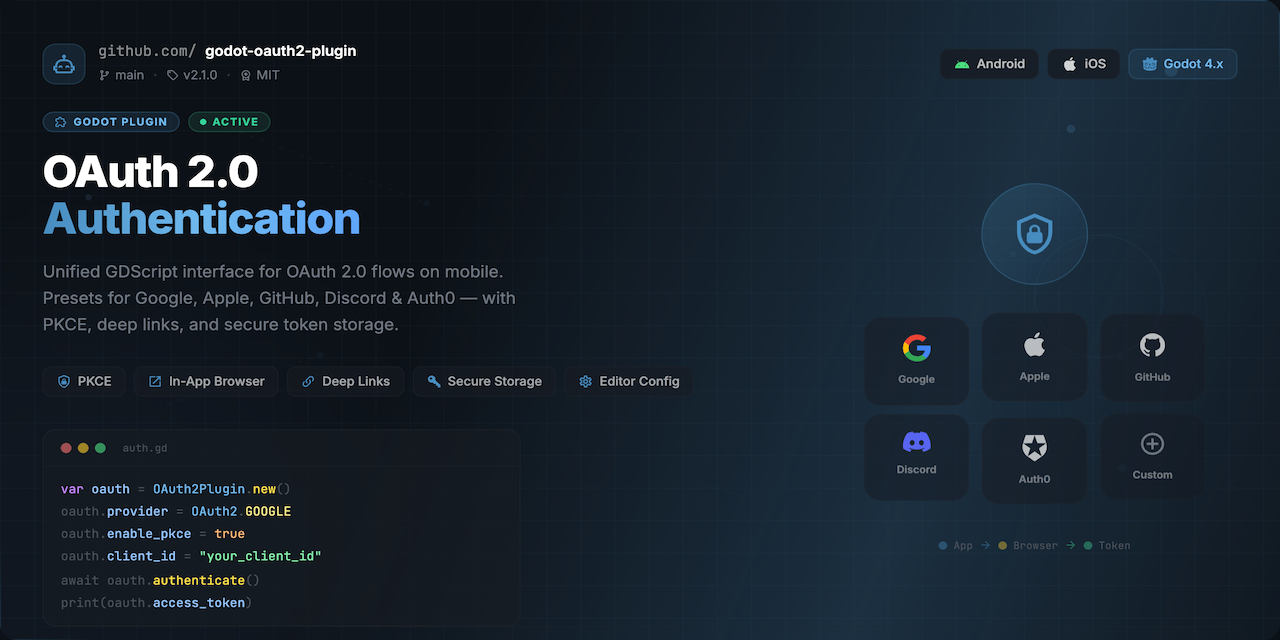Click the blue "Authentication" heading
The image size is (1280, 640).
(201, 218)
